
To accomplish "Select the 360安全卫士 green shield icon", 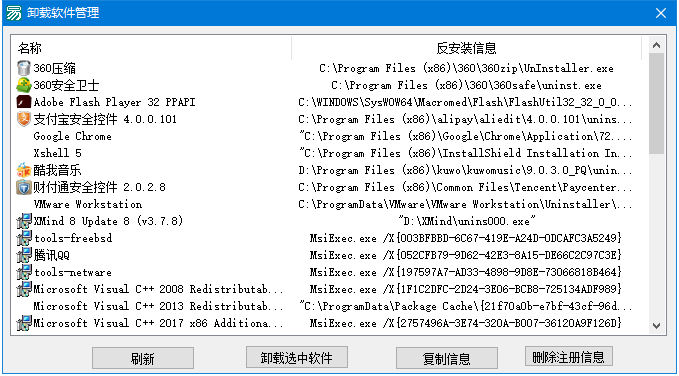I will point(23,85).
